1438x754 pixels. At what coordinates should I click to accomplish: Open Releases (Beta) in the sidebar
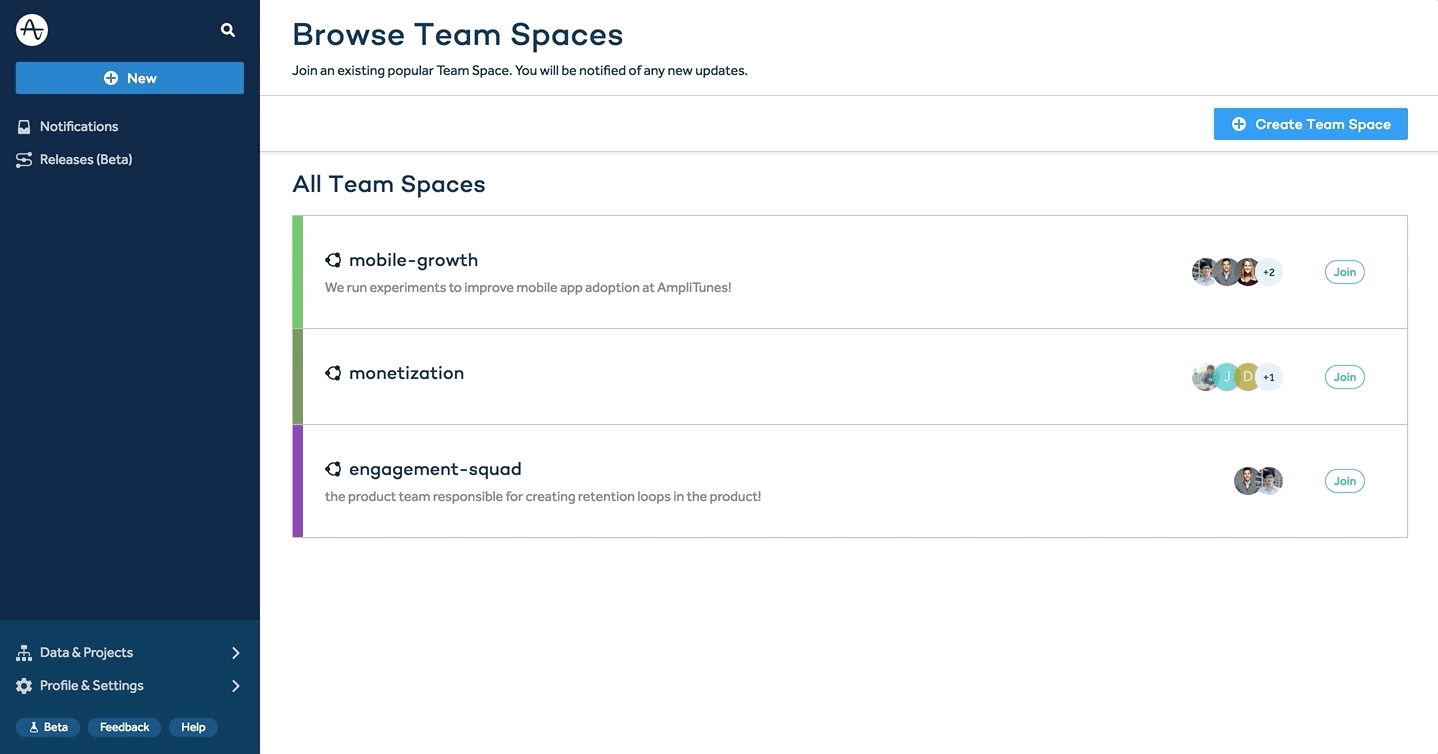point(86,160)
